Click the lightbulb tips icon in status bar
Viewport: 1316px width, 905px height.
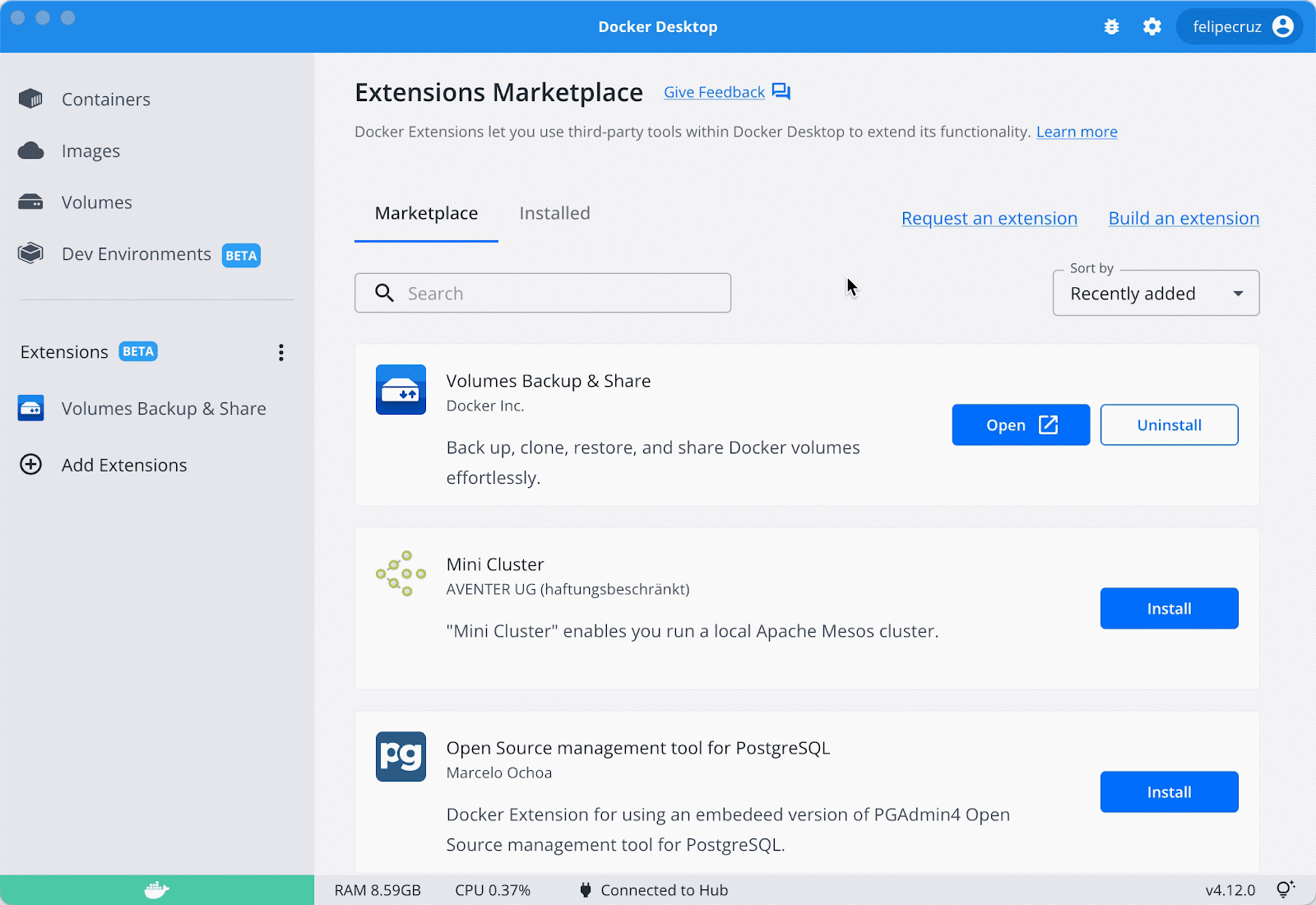tap(1285, 889)
